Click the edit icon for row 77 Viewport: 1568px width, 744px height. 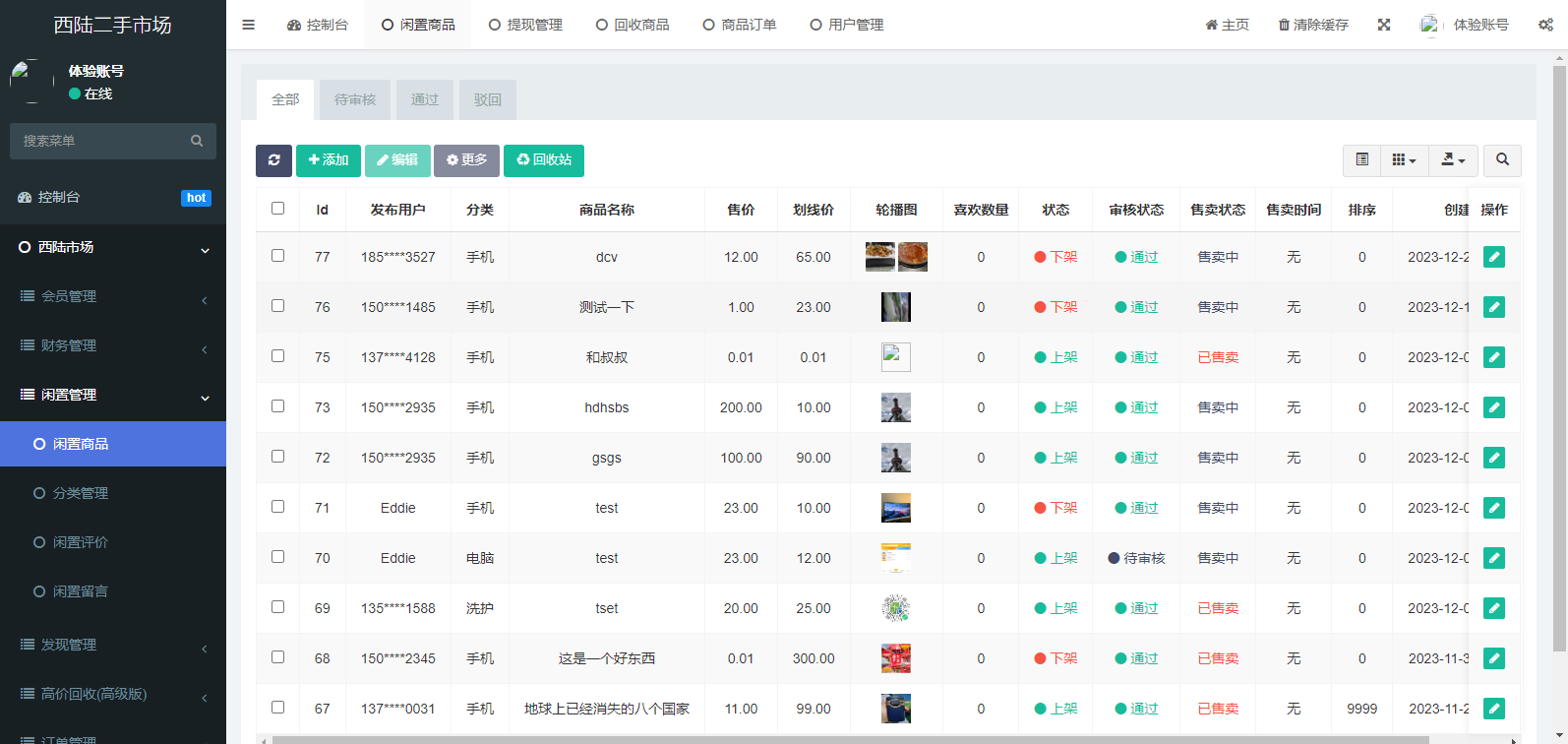(x=1493, y=257)
